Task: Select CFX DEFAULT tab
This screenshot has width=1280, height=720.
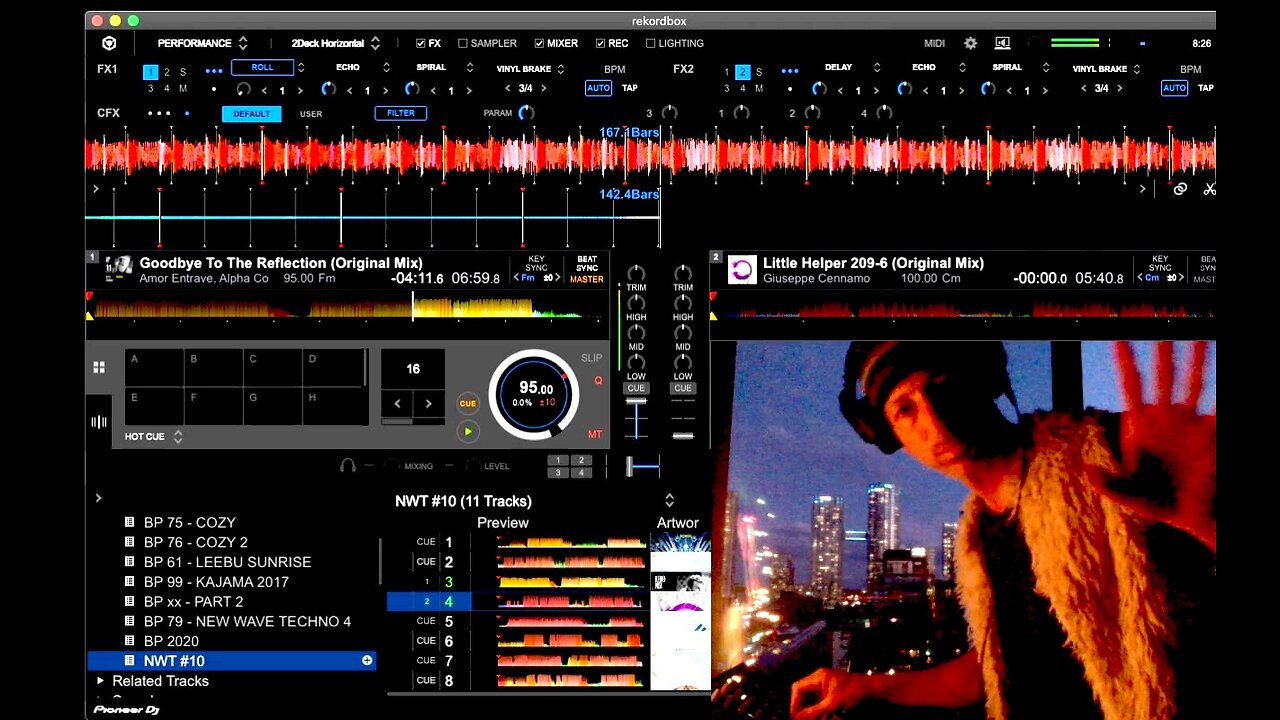Action: click(x=252, y=114)
